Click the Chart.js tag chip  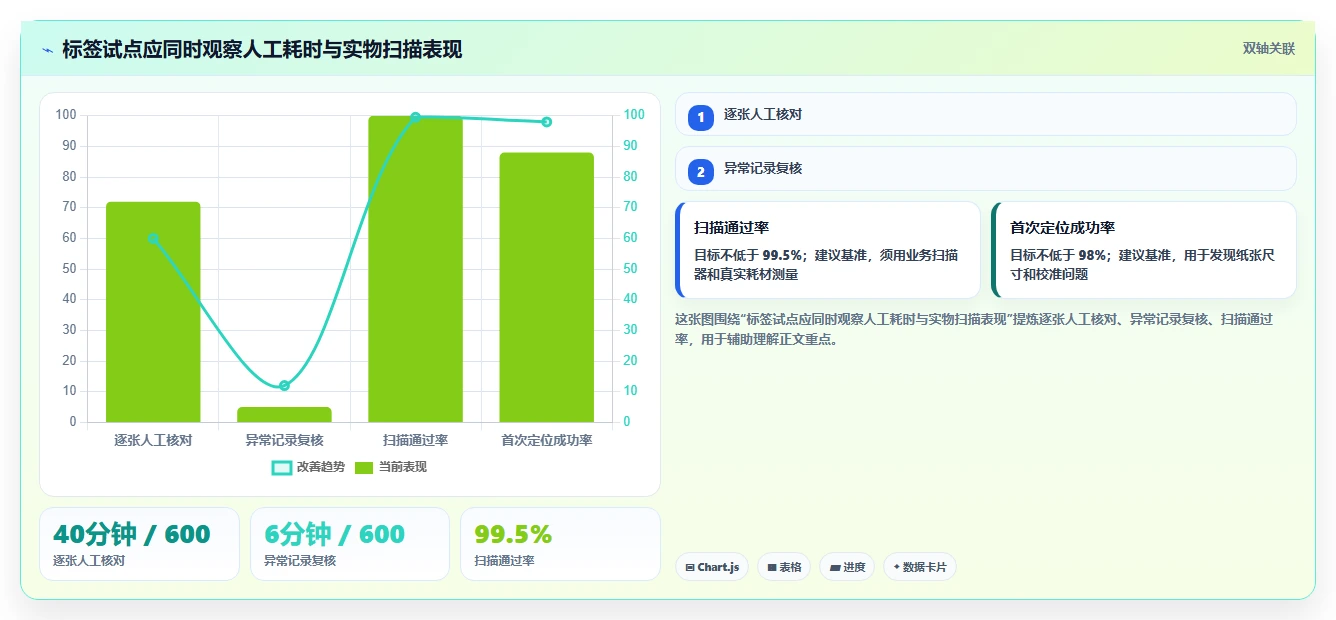click(712, 567)
